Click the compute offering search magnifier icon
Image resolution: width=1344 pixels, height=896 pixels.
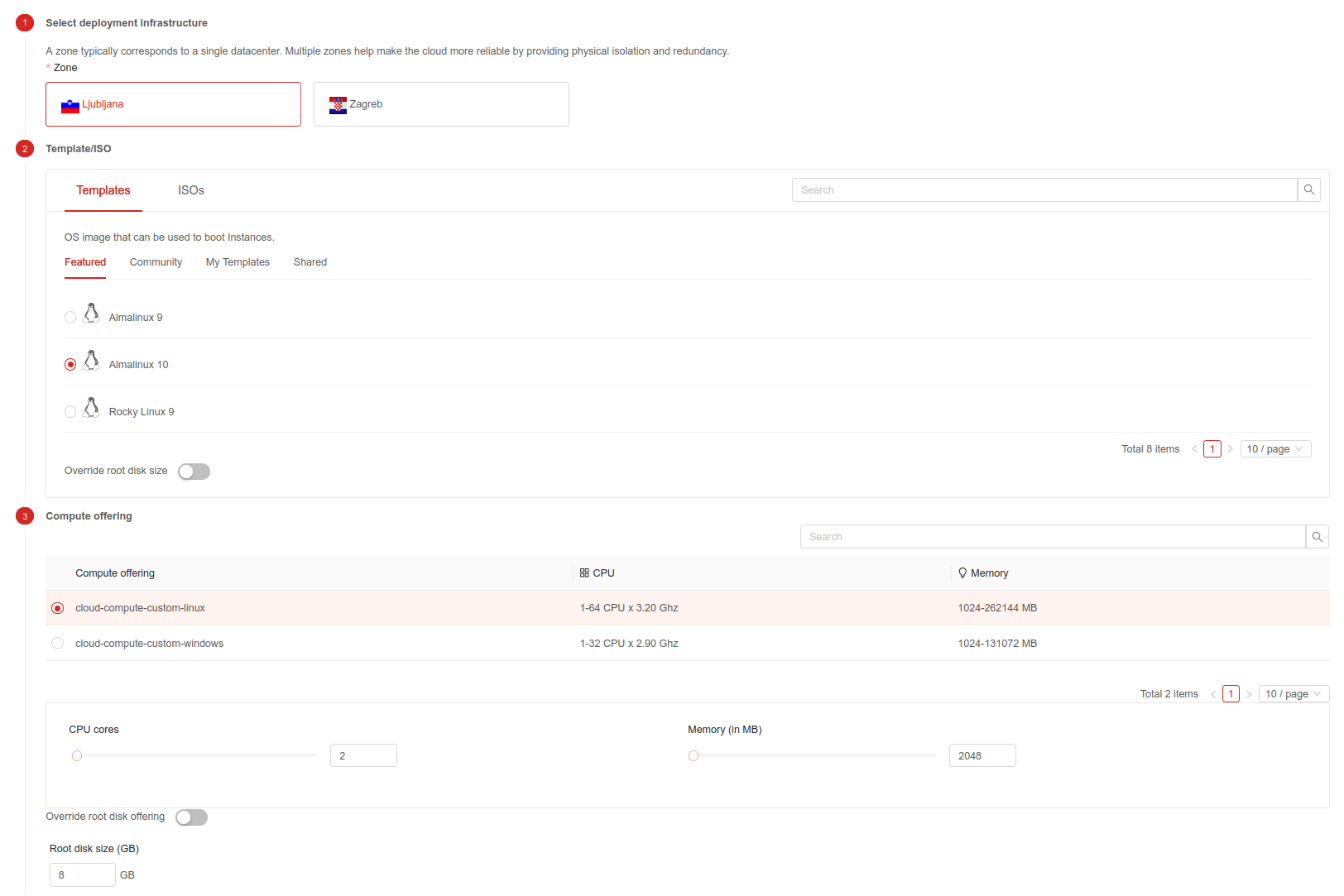[1317, 537]
